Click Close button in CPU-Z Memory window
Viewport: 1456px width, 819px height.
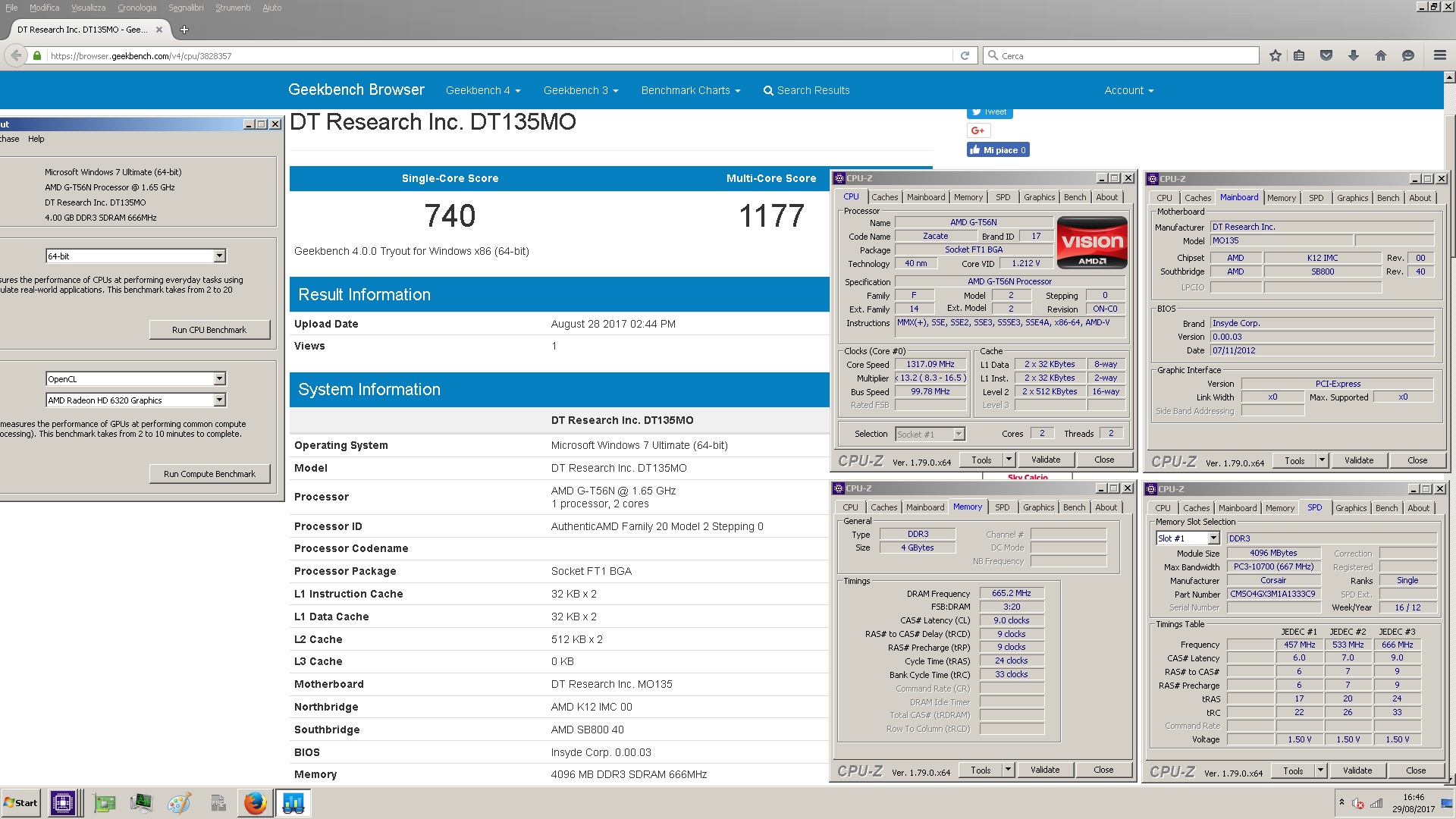click(x=1103, y=770)
